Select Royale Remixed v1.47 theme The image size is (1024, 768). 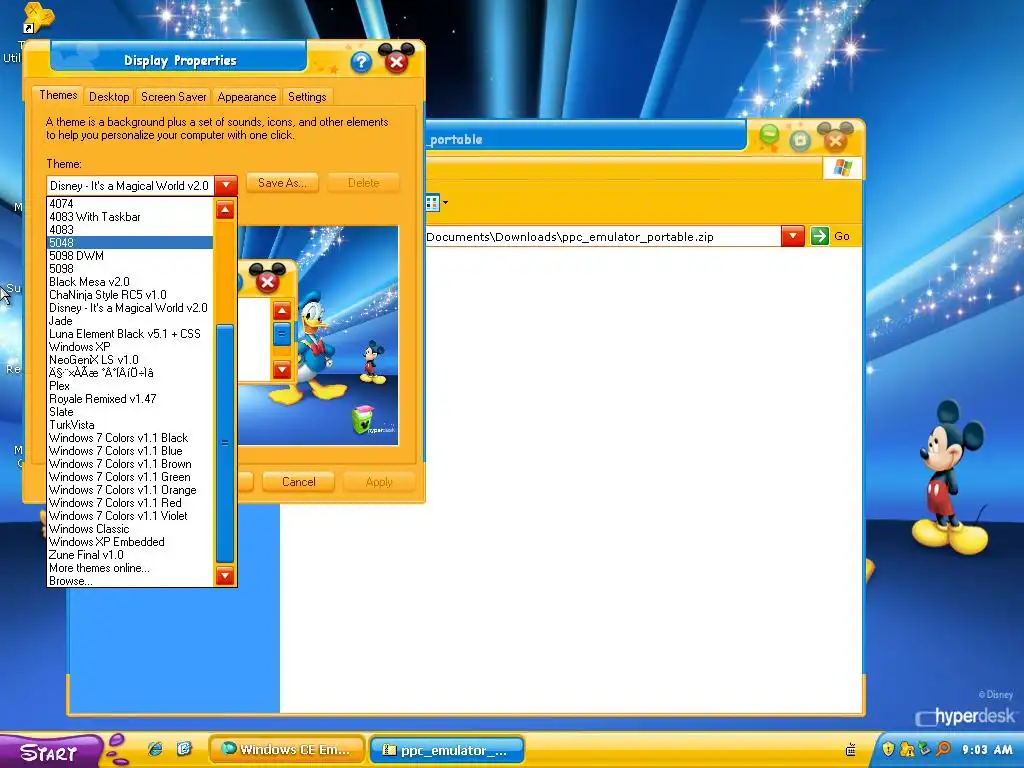[x=131, y=399]
